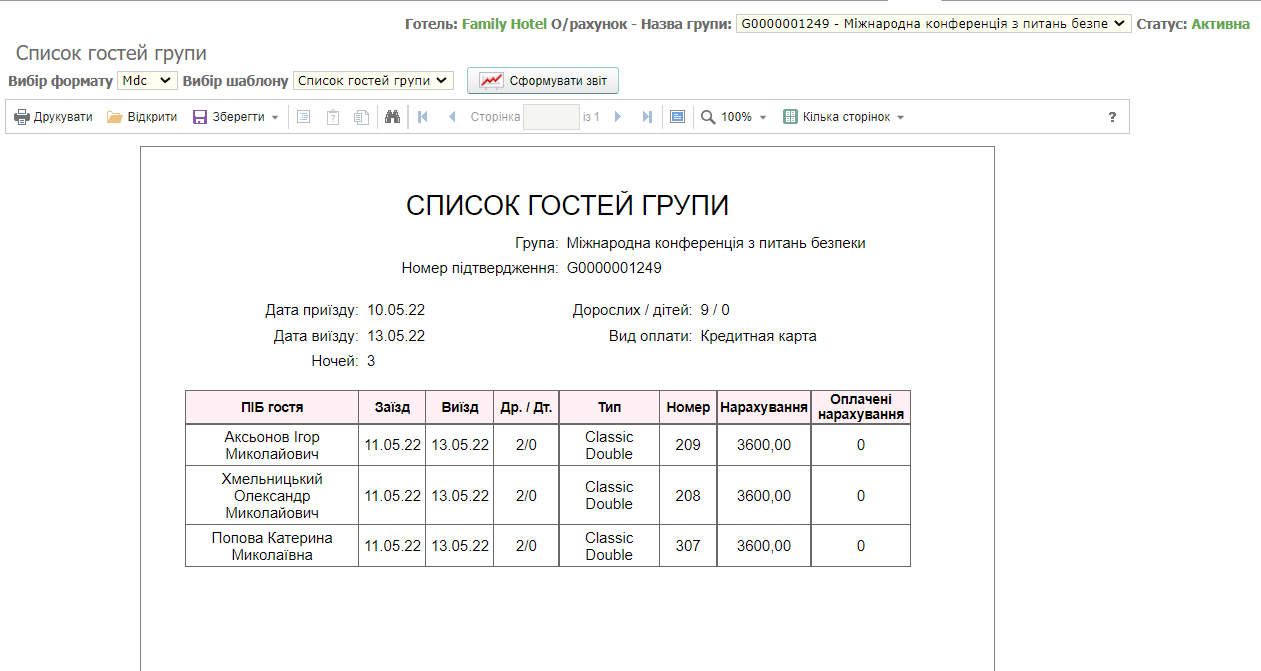Click the binoculars find icon

(393, 117)
